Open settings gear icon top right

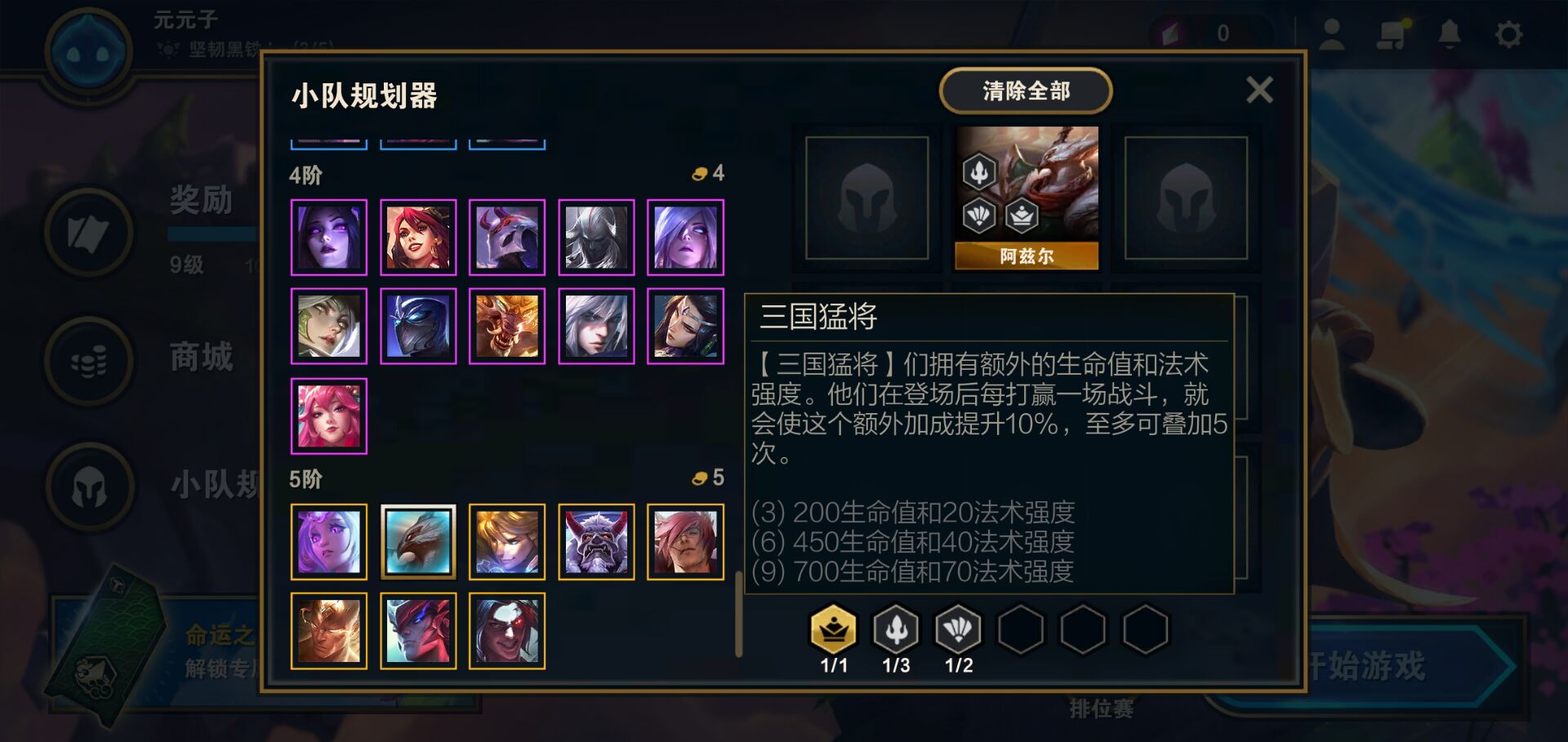tap(1508, 34)
